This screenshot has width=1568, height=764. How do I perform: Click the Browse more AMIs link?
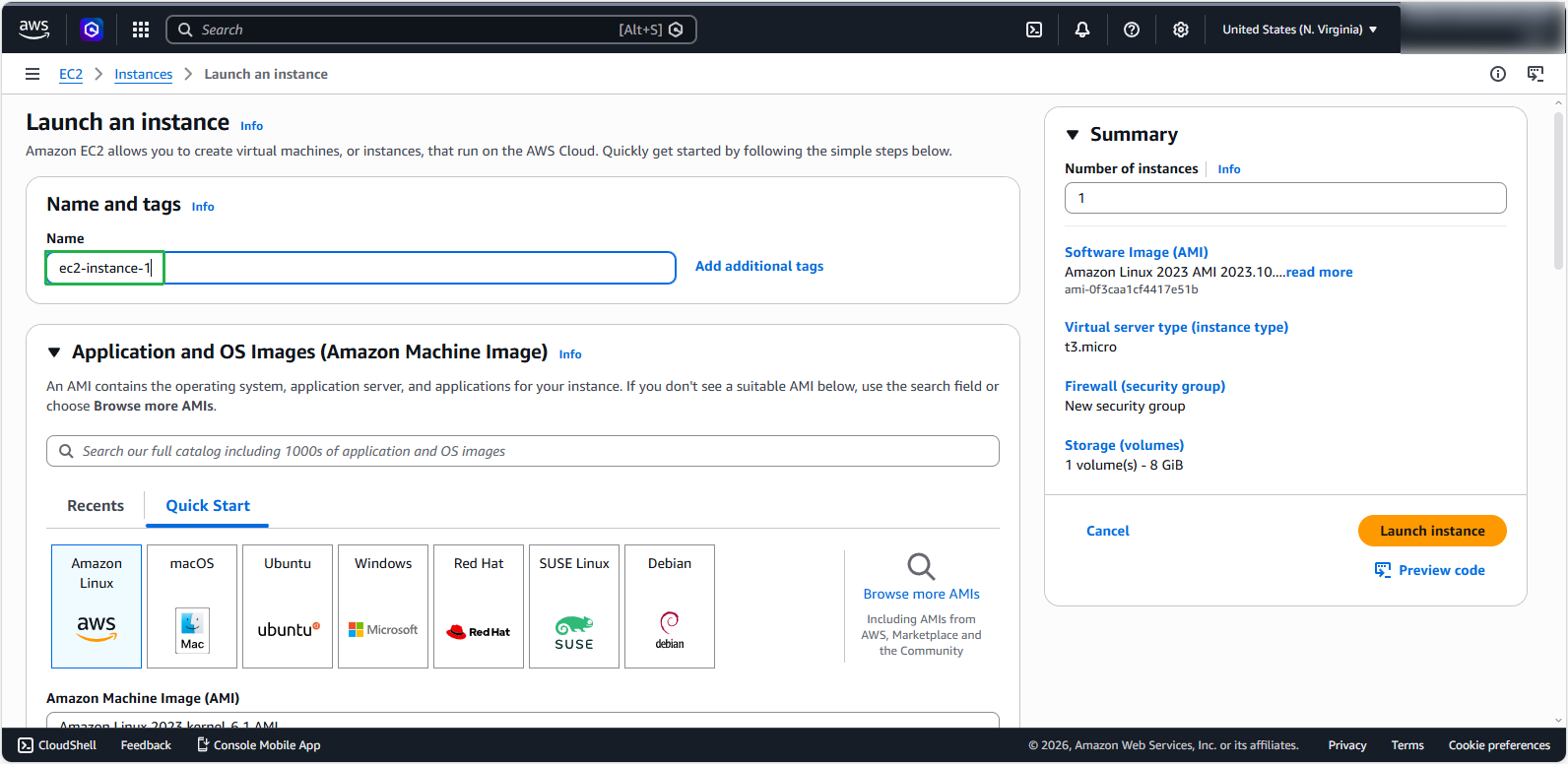coord(921,594)
